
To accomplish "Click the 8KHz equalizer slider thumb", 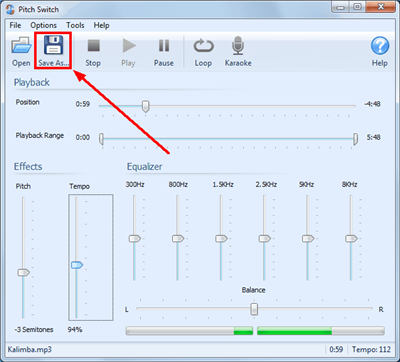I will click(x=351, y=239).
